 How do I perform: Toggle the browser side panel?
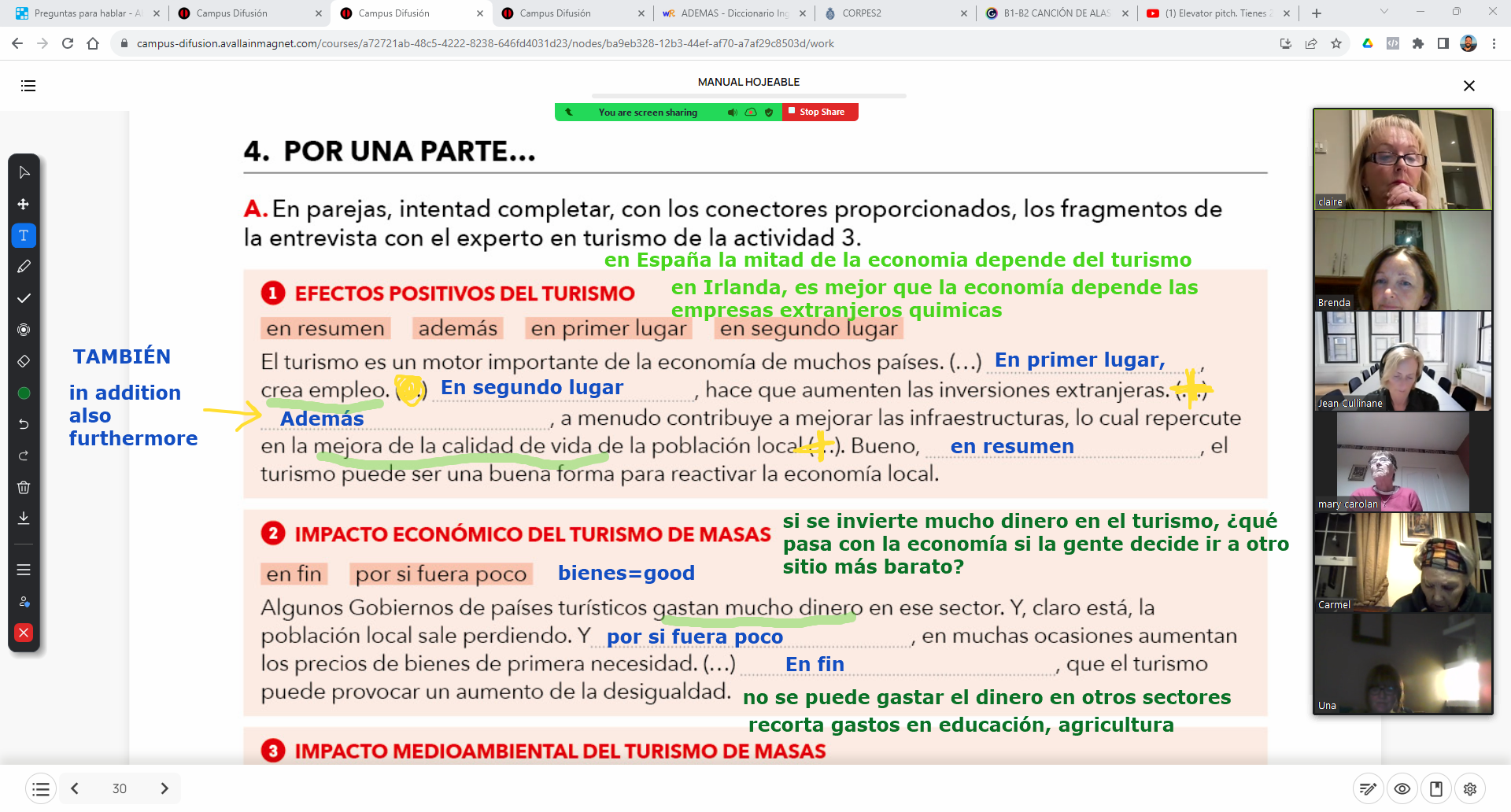(x=1443, y=44)
